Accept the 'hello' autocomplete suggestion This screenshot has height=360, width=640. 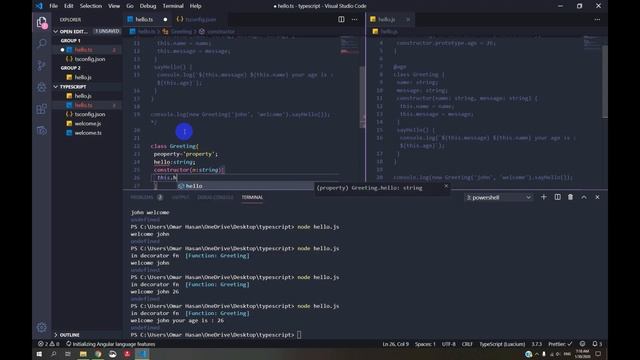(x=245, y=186)
